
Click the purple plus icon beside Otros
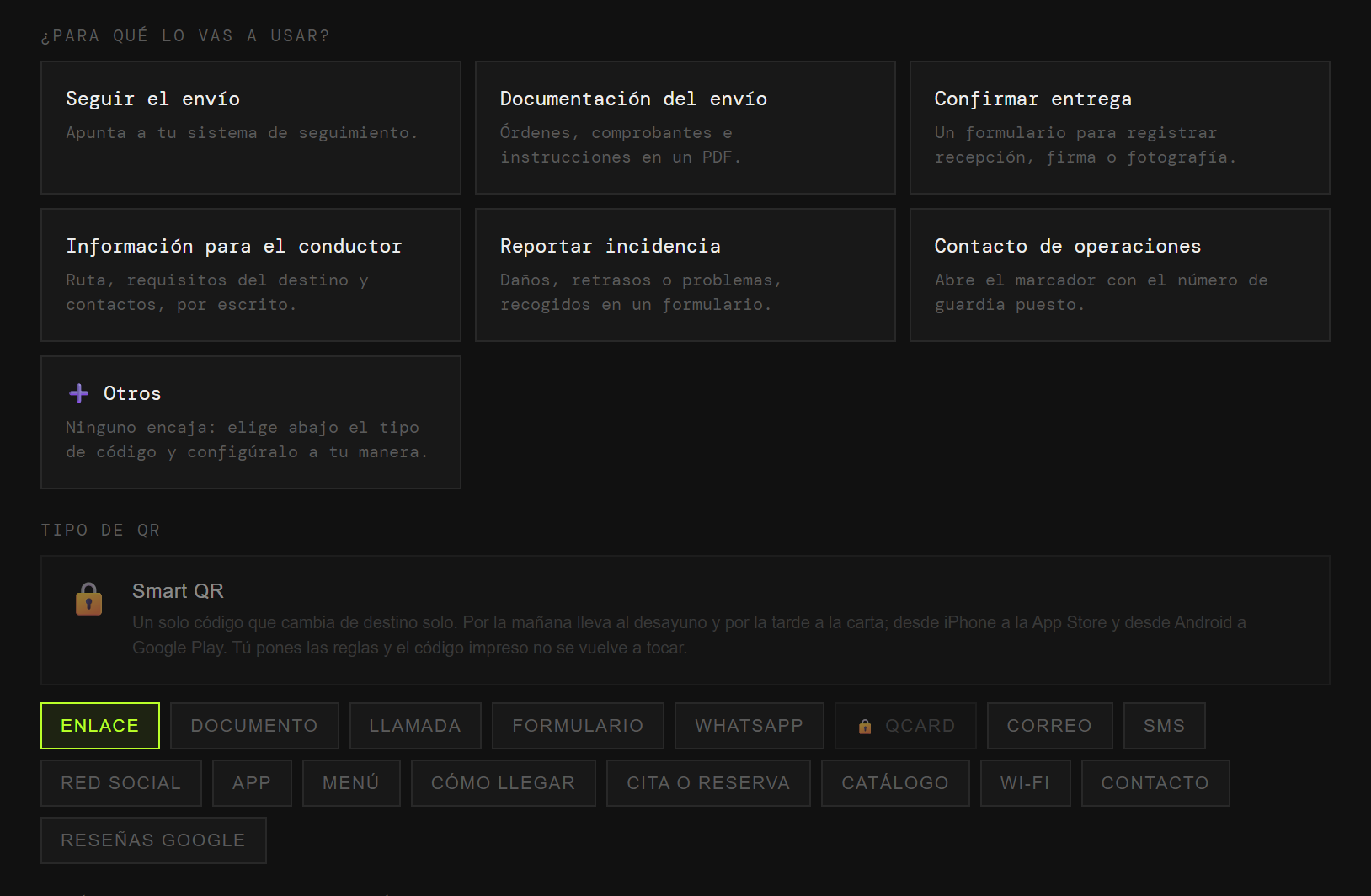(79, 393)
